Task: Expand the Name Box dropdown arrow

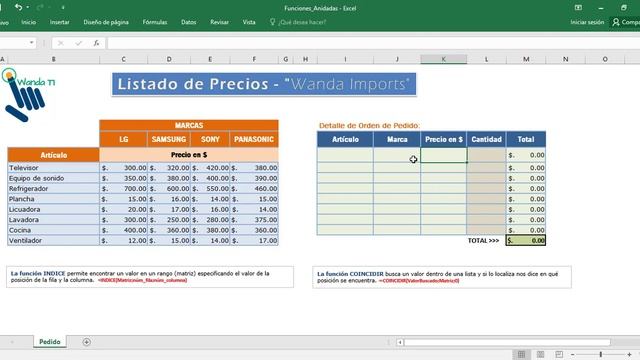Action: 32,43
